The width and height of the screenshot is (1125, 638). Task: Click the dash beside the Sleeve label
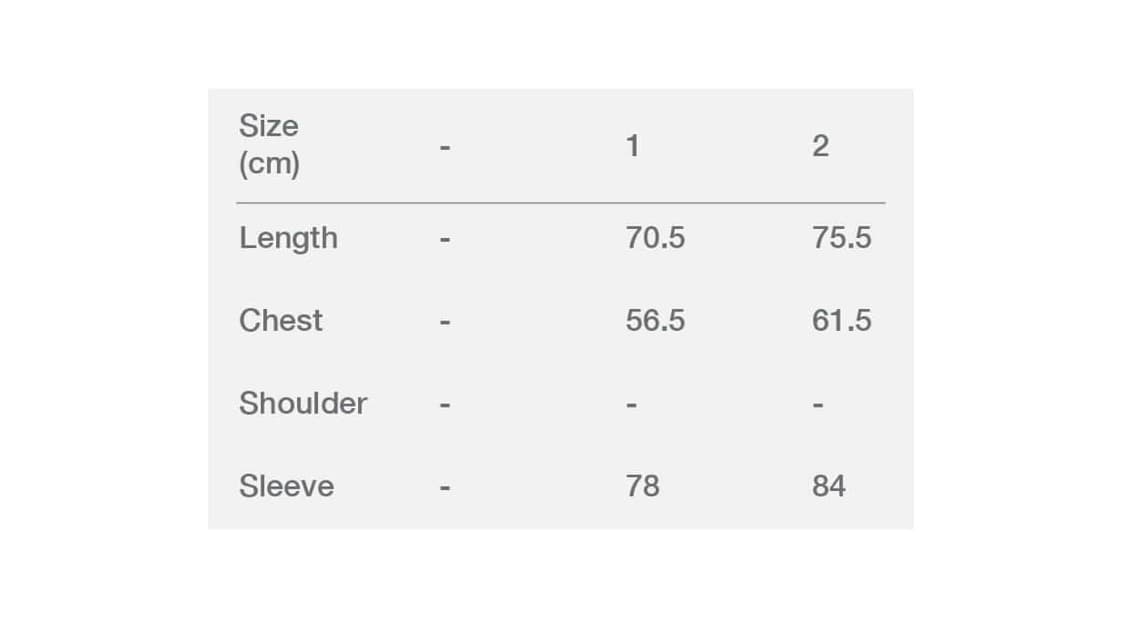pyautogui.click(x=445, y=488)
